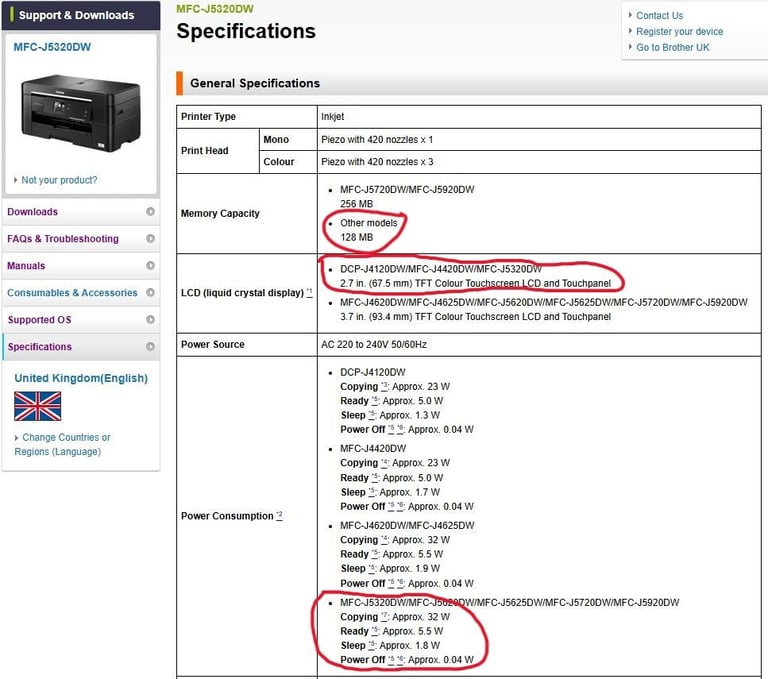Click the Specifications page heading

tap(246, 31)
